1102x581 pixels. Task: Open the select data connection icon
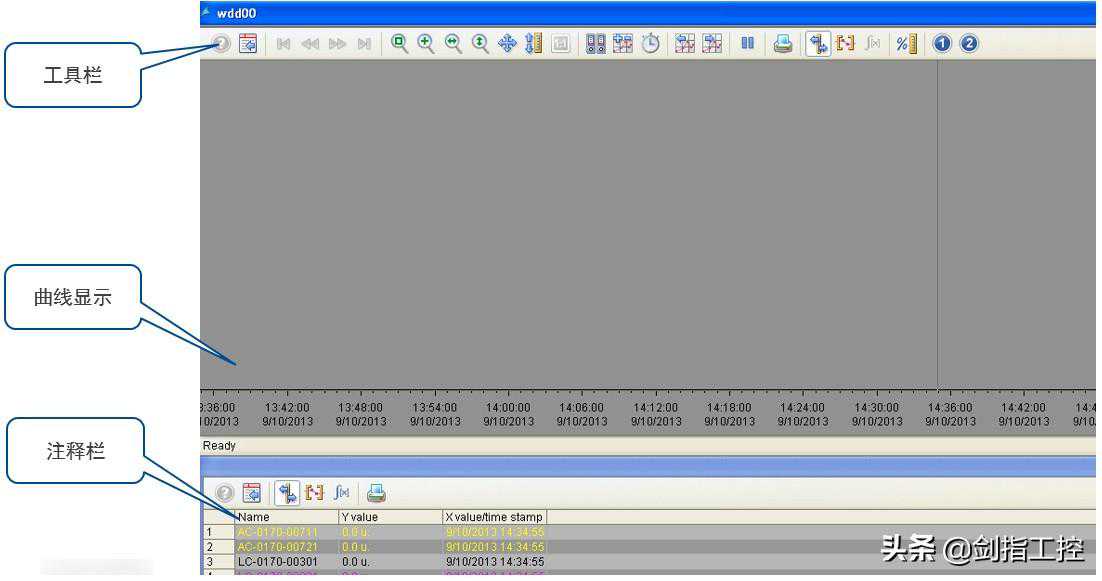pos(596,44)
